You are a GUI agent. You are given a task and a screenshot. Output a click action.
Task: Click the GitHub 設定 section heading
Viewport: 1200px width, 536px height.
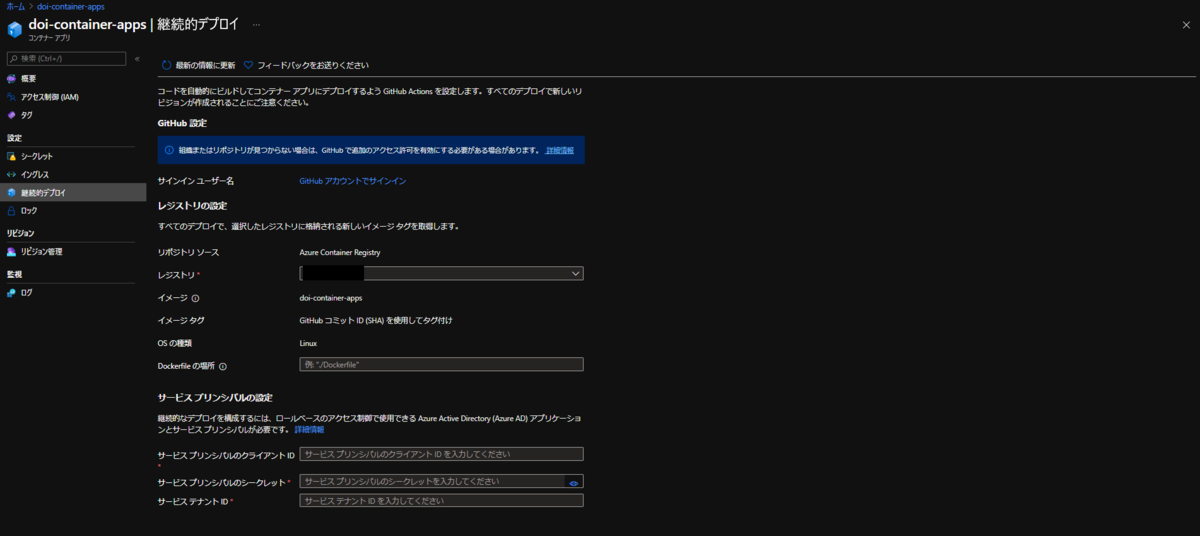point(182,123)
